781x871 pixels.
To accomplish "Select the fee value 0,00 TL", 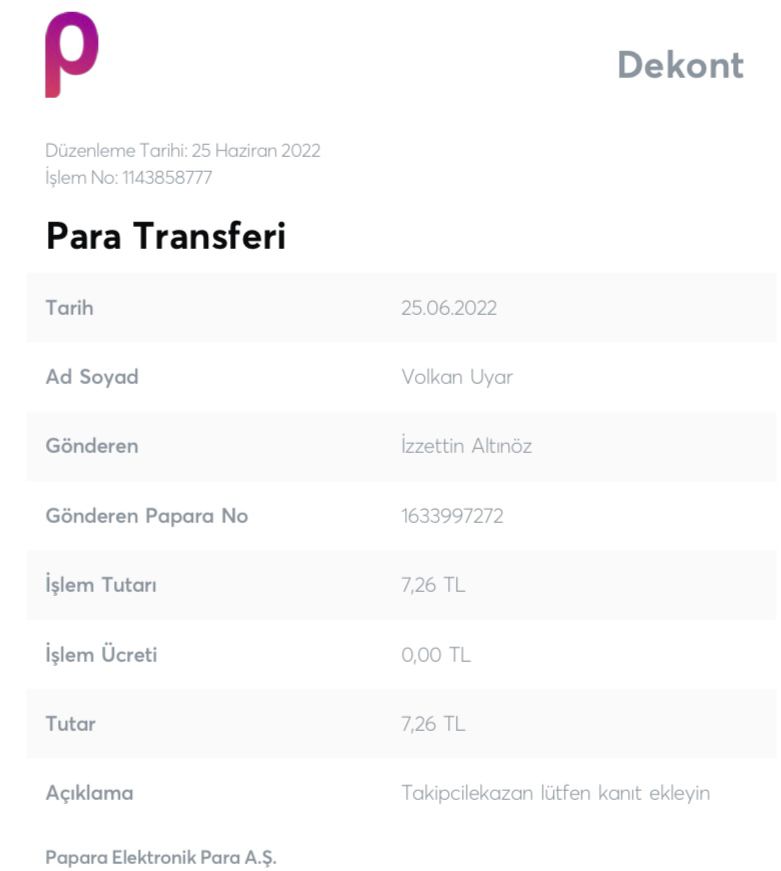I will click(x=436, y=655).
